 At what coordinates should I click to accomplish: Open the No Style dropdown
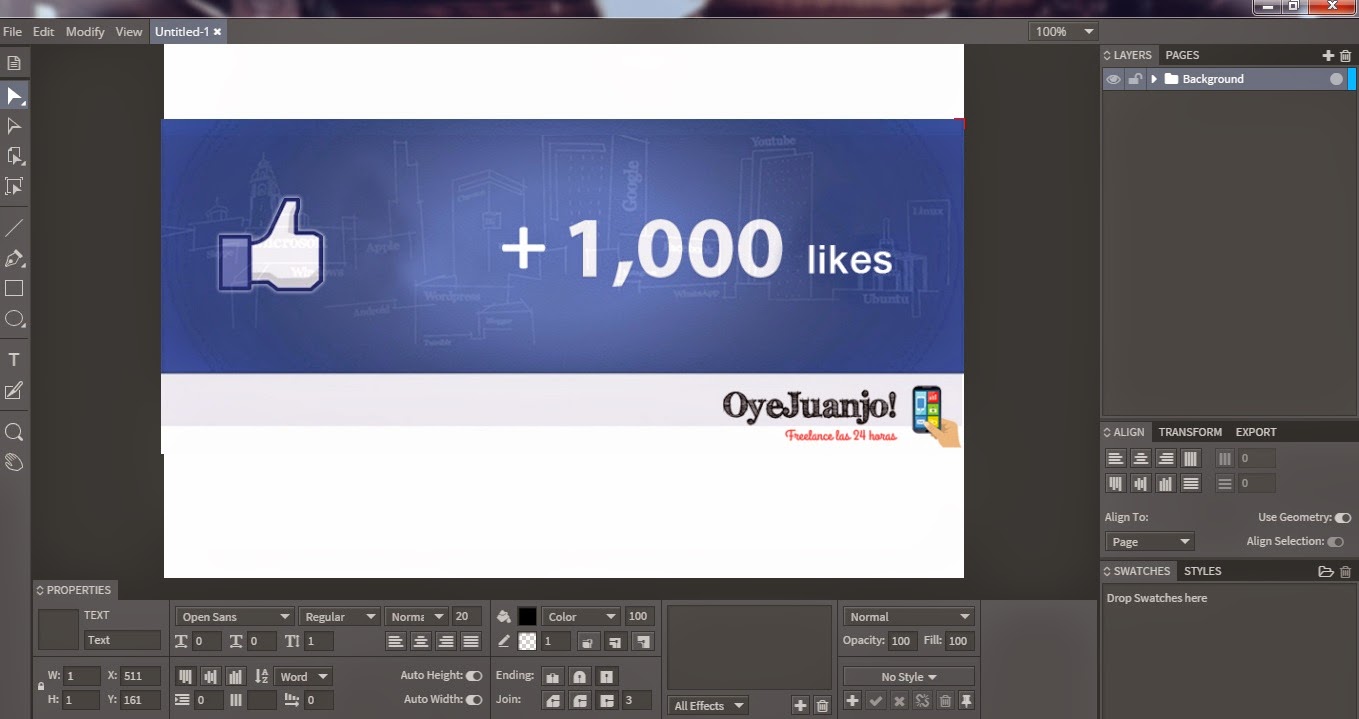909,677
